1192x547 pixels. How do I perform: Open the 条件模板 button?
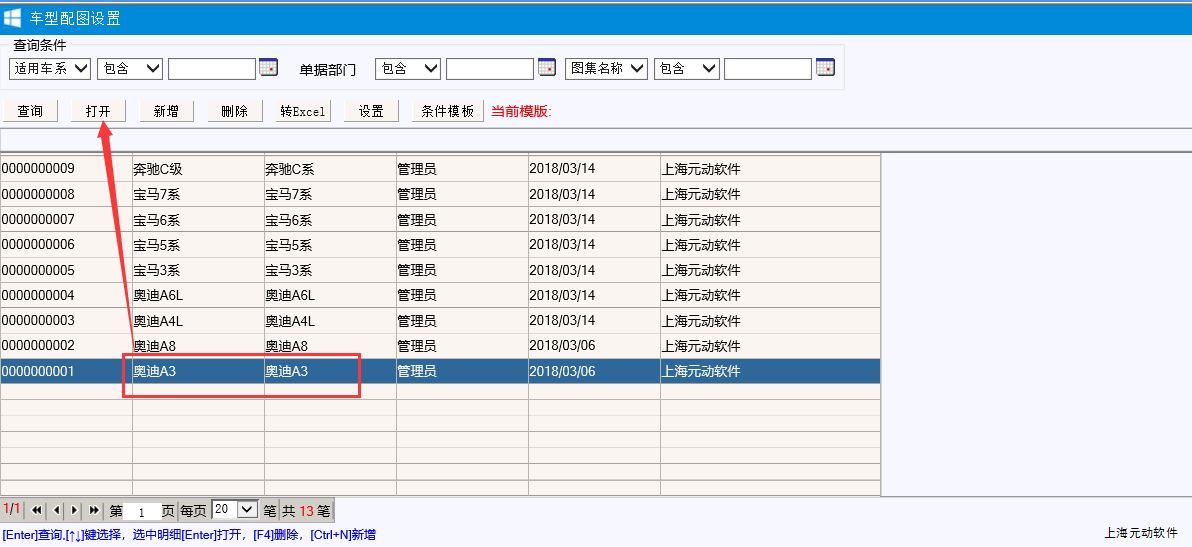click(447, 111)
